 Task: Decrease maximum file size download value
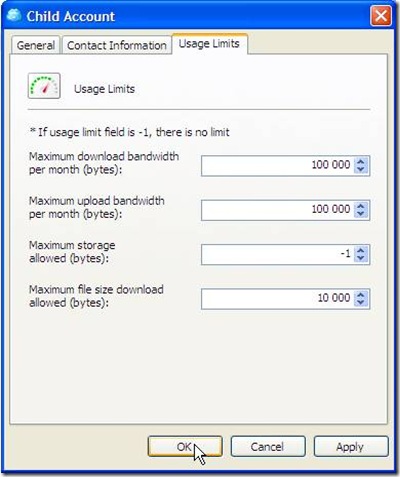pos(360,303)
